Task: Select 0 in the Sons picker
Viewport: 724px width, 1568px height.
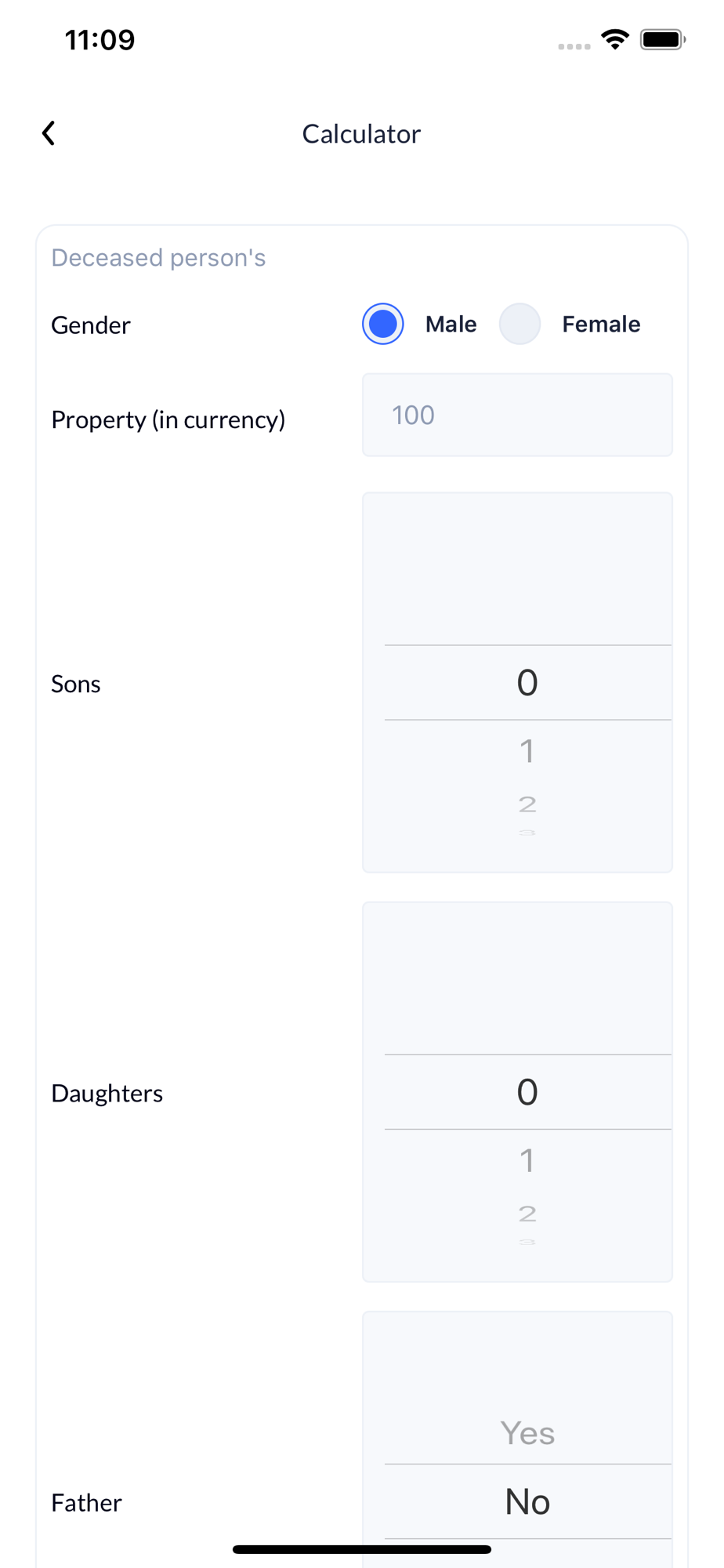Action: click(x=527, y=682)
